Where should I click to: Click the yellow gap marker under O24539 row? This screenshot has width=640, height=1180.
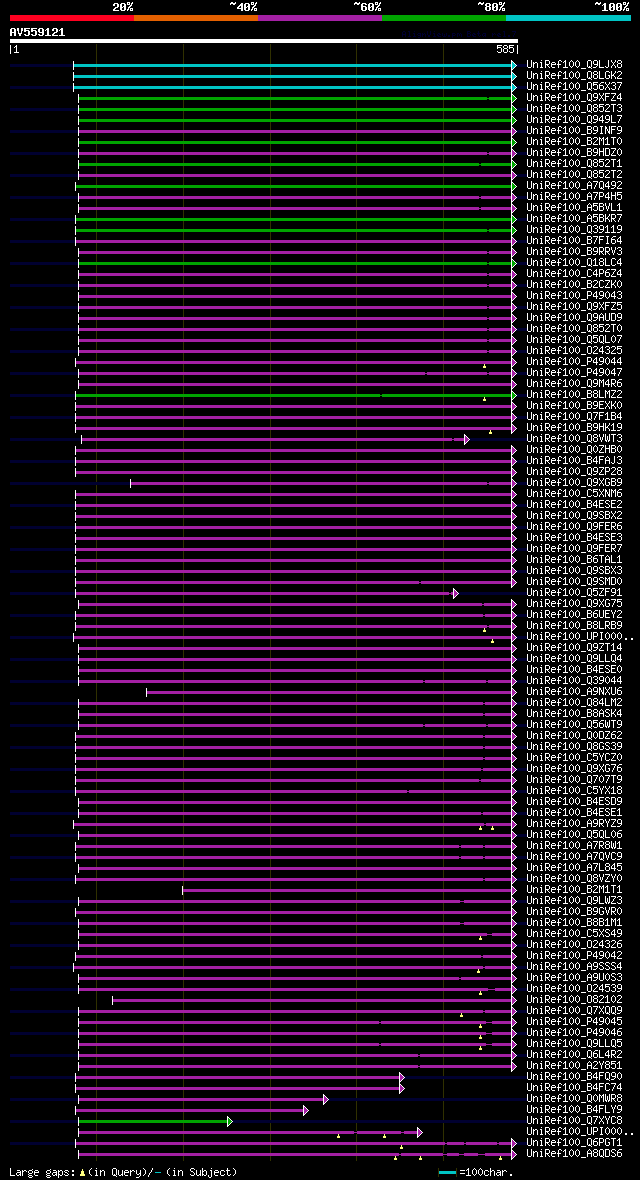tap(480, 993)
